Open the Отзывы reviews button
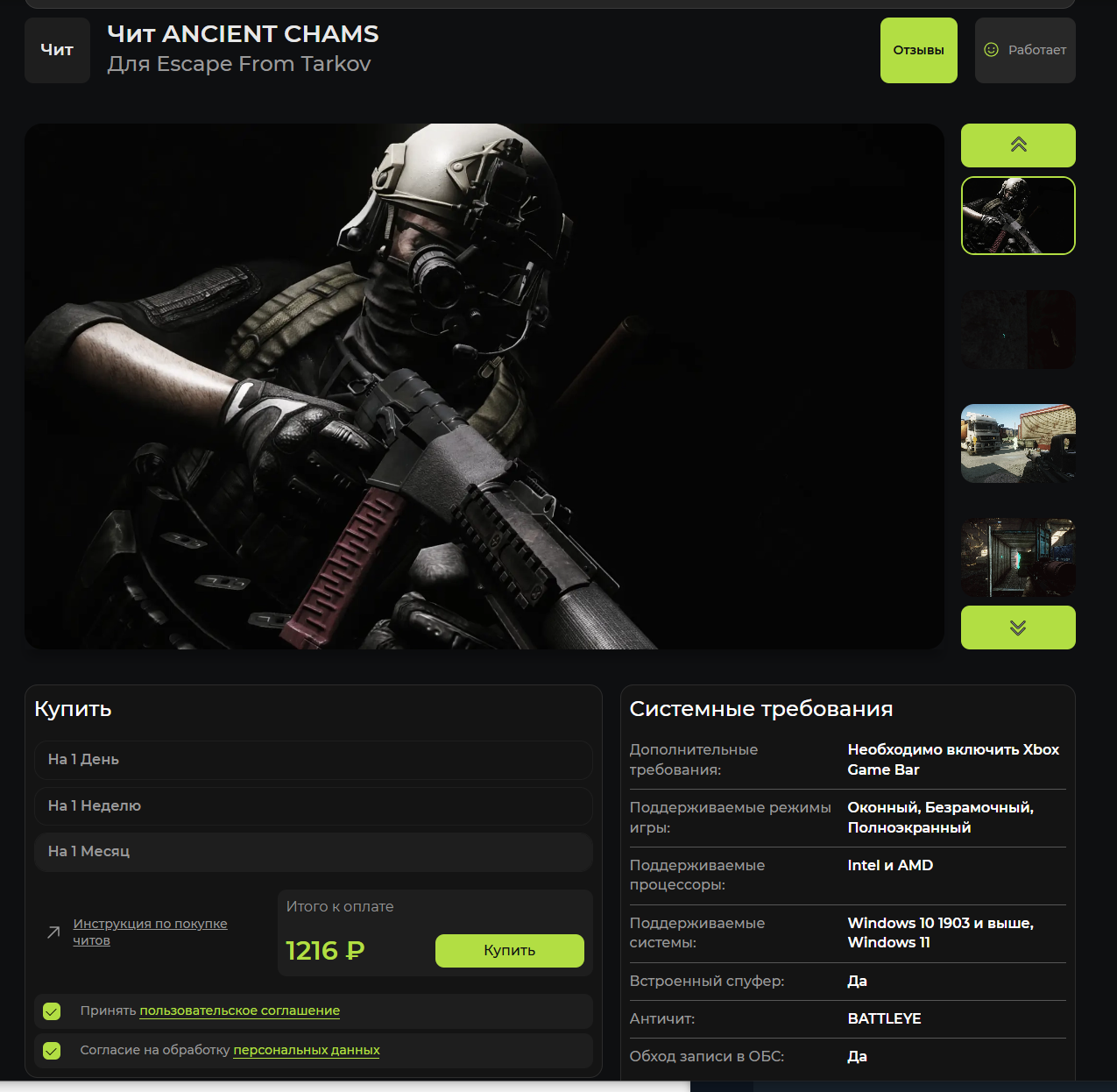The width and height of the screenshot is (1117, 1092). pos(919,50)
